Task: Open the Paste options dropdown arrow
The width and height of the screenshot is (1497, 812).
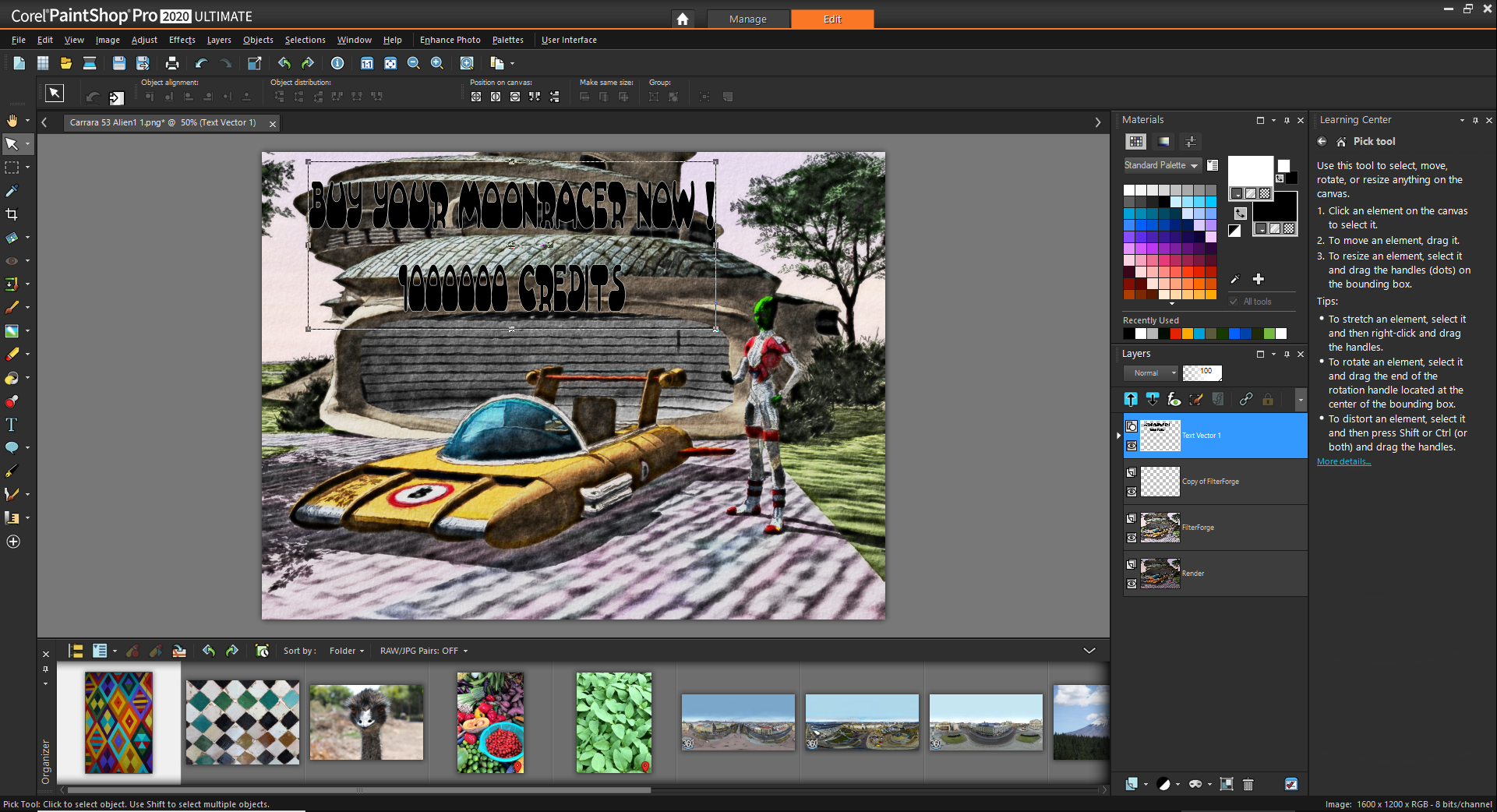Action: pyautogui.click(x=512, y=64)
